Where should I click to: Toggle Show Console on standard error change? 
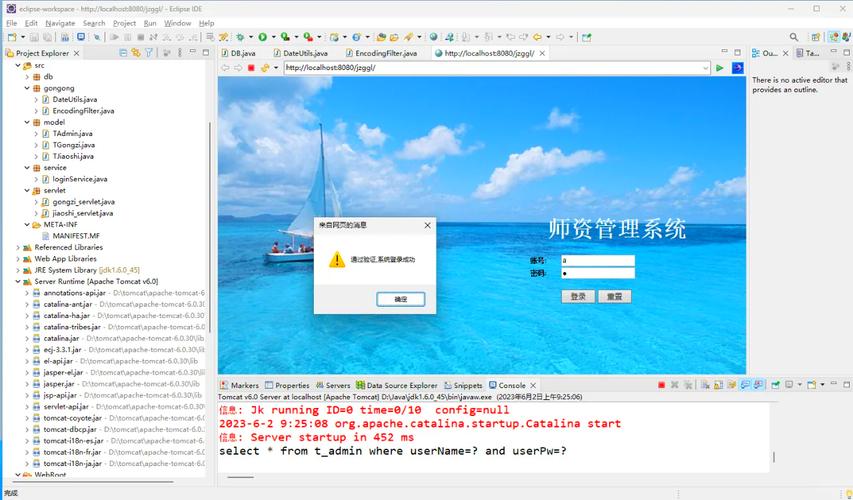click(x=758, y=385)
